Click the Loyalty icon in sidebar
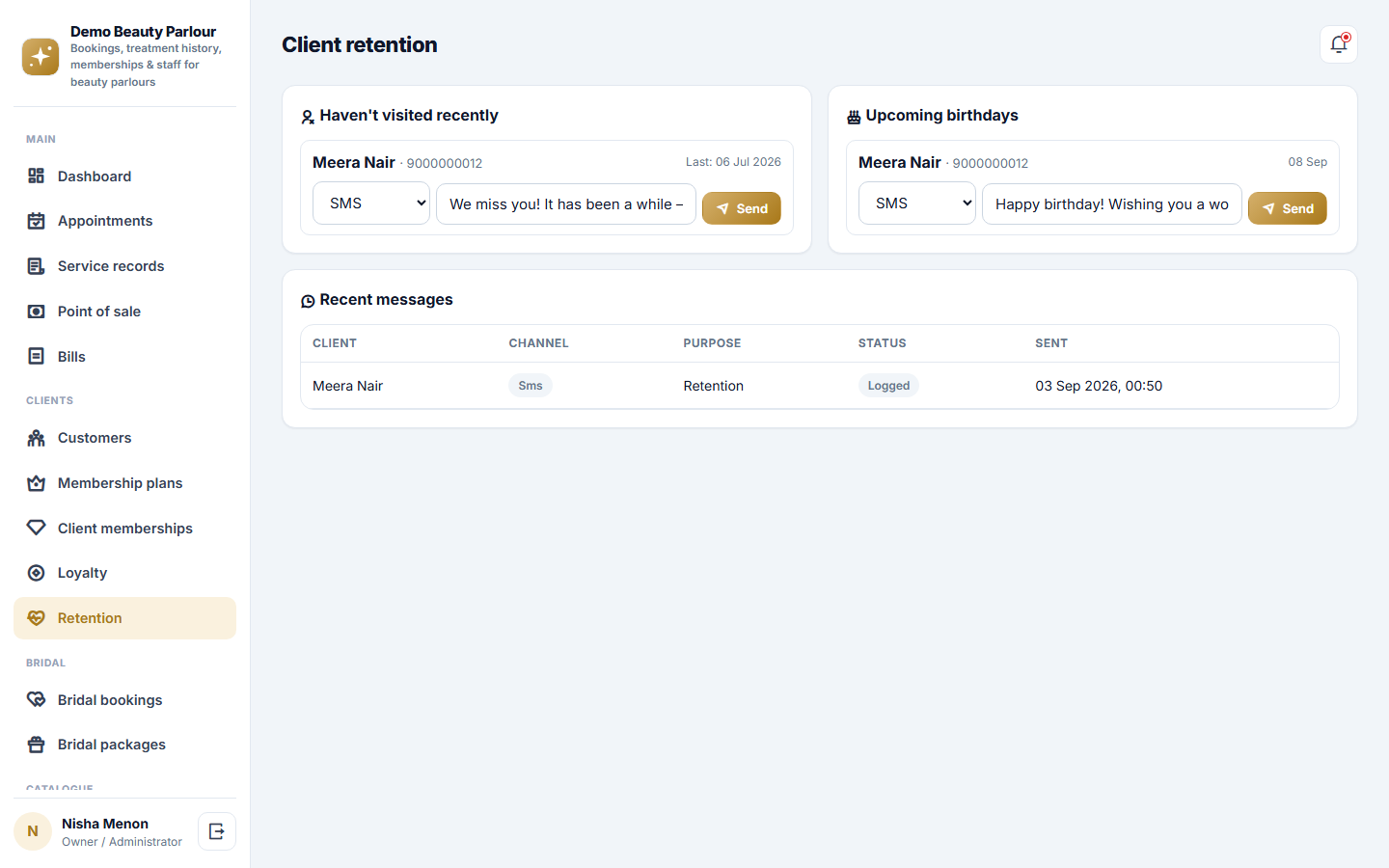 pyautogui.click(x=37, y=573)
